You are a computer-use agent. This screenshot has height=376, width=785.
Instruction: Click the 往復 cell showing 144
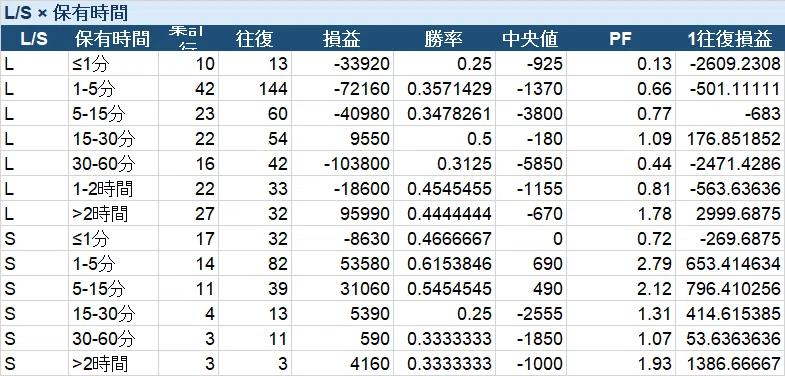click(255, 89)
